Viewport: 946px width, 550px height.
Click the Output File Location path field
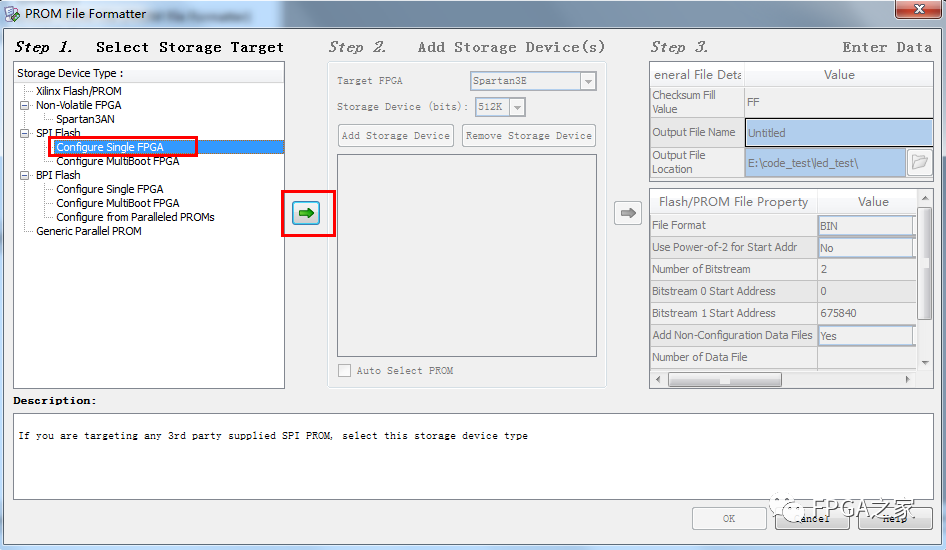click(x=825, y=162)
